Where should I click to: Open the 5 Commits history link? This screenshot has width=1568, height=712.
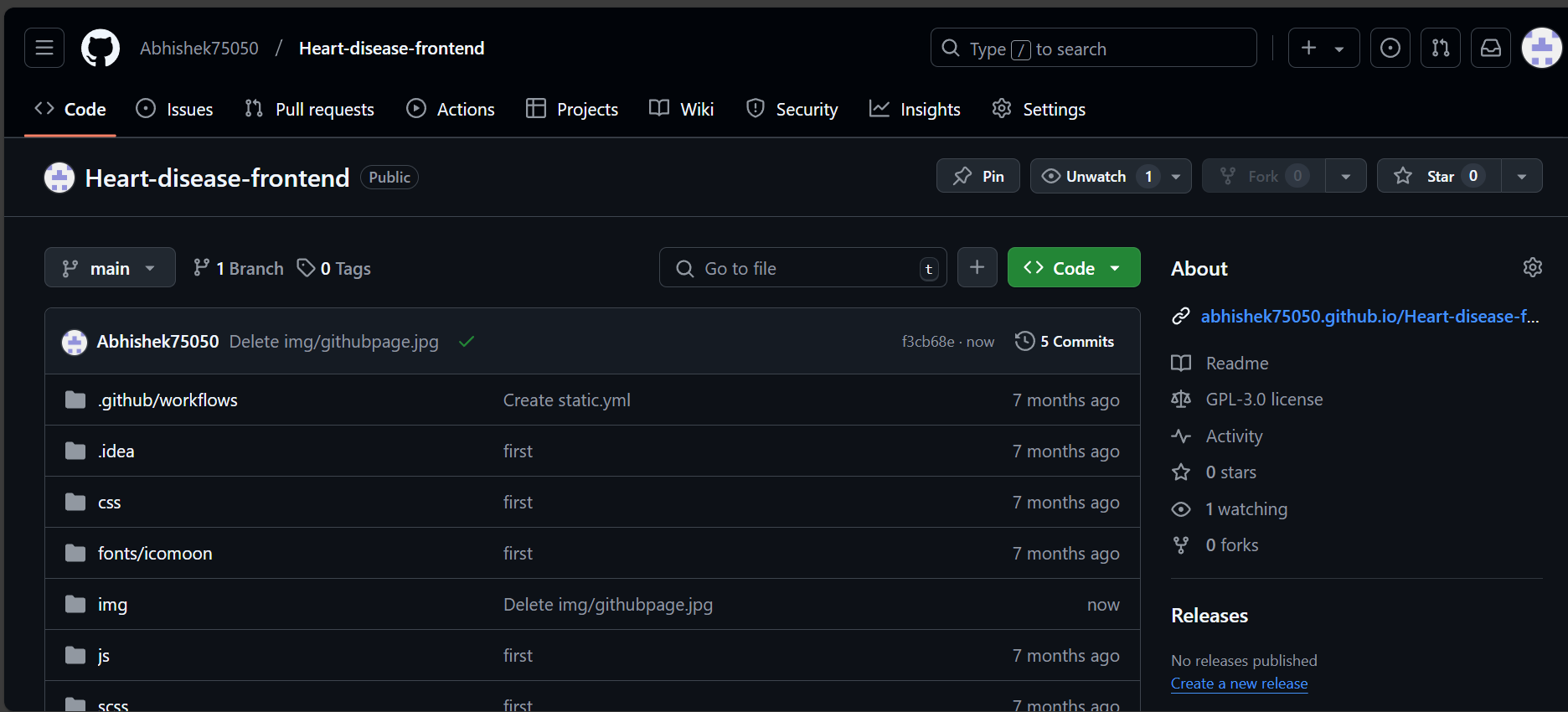[1065, 341]
